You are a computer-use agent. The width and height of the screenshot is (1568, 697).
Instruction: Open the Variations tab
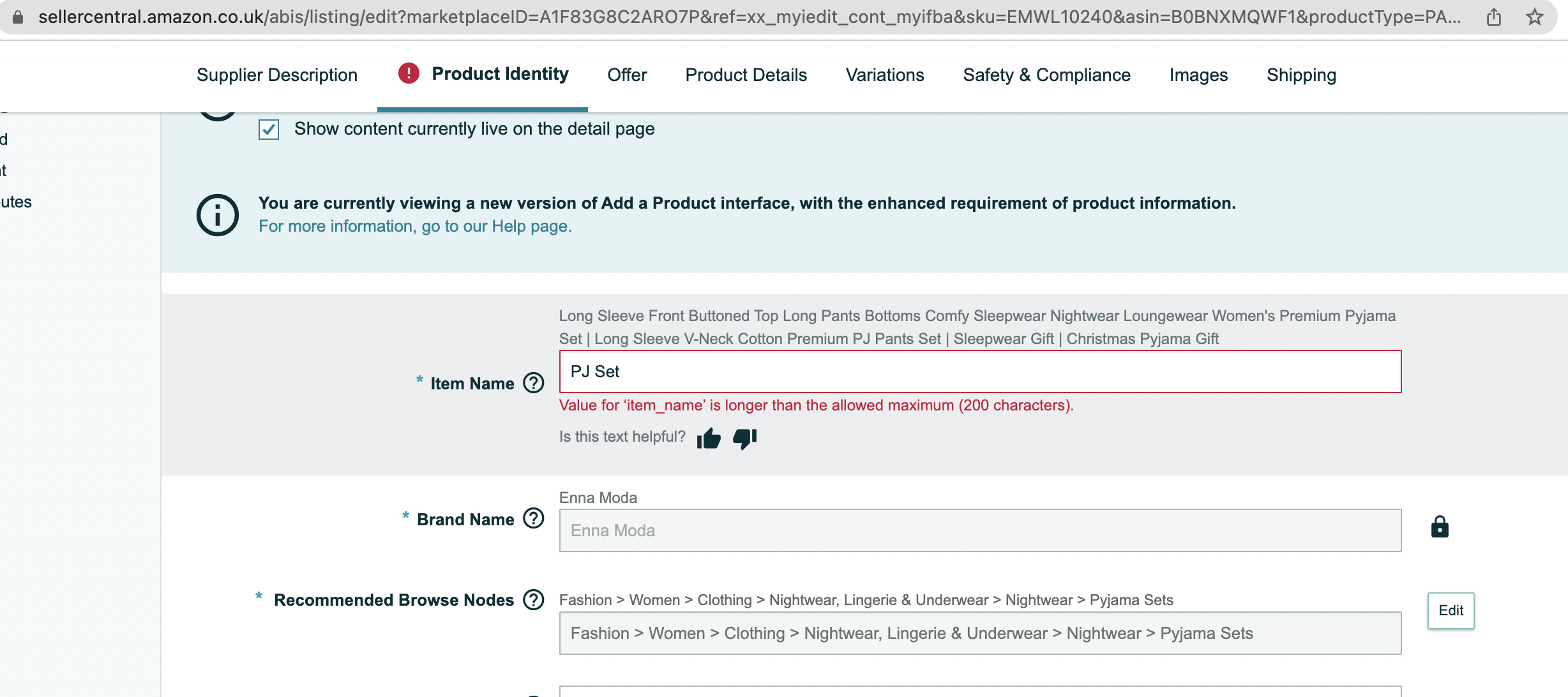884,75
